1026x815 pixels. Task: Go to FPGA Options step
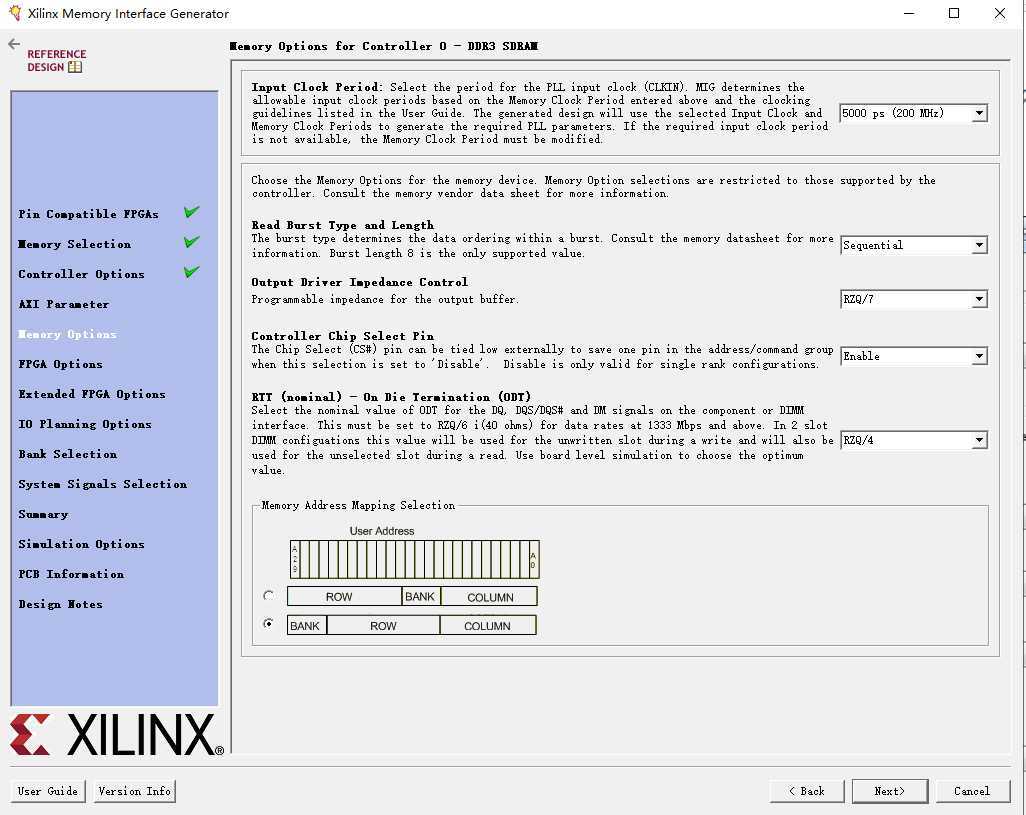click(60, 364)
